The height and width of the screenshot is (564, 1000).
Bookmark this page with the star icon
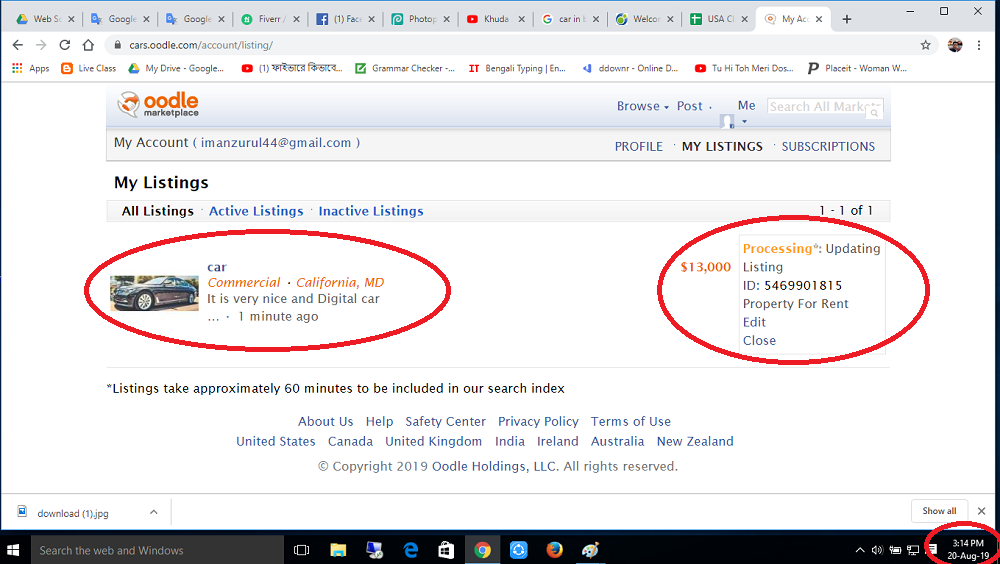(x=925, y=45)
